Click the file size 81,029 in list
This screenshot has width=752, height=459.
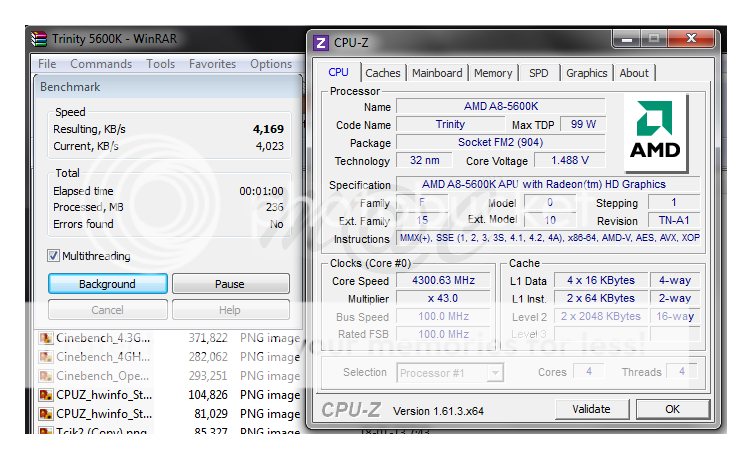[x=211, y=413]
